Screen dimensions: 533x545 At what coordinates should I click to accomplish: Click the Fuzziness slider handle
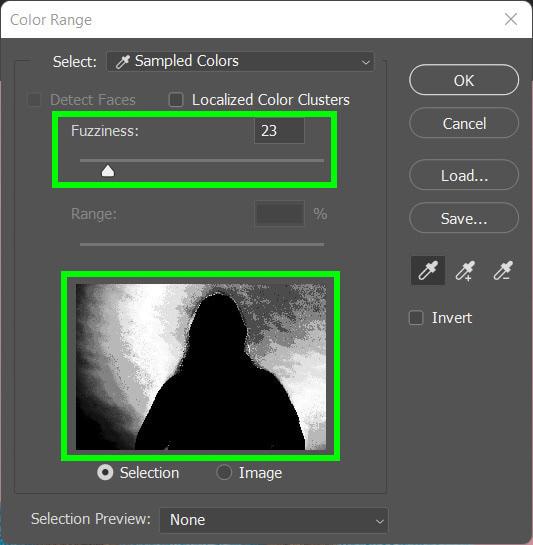[108, 171]
